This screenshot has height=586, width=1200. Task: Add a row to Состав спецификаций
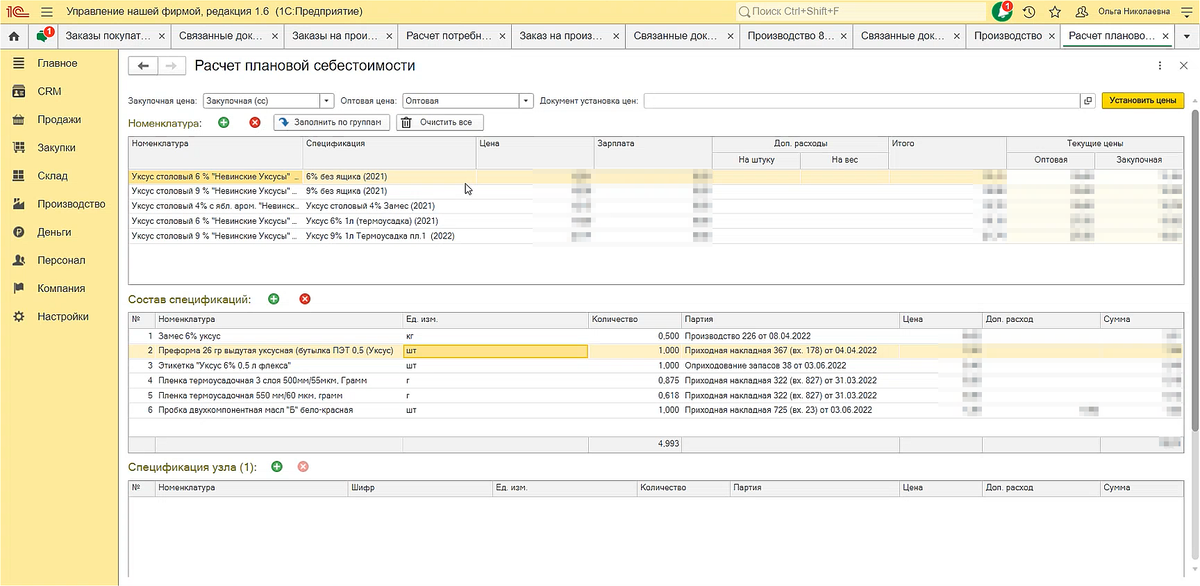(x=273, y=299)
